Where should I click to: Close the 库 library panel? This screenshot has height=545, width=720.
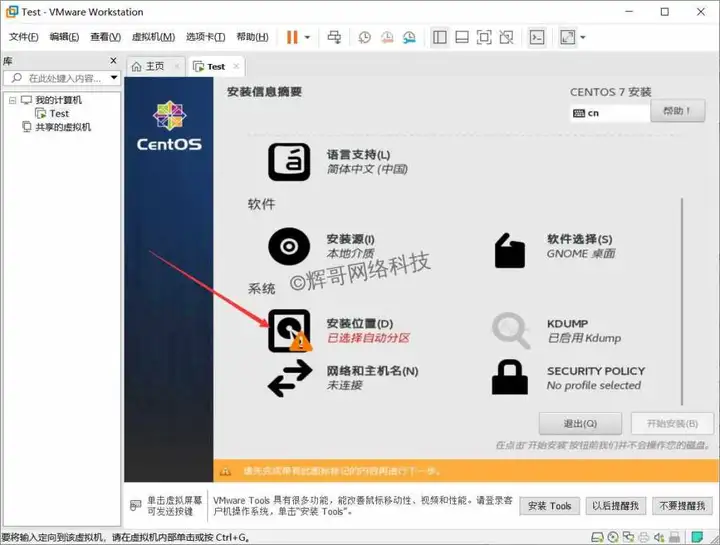(113, 60)
